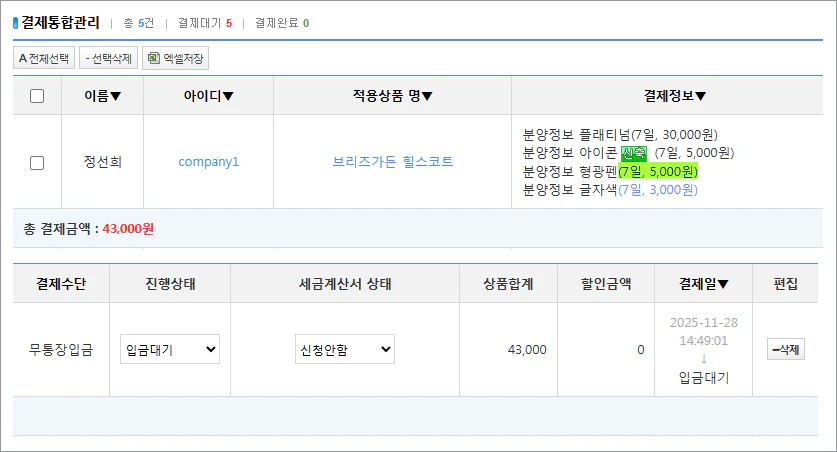This screenshot has height=452, width=837.
Task: Click the 상품합계 value 43,000
Action: (527, 350)
